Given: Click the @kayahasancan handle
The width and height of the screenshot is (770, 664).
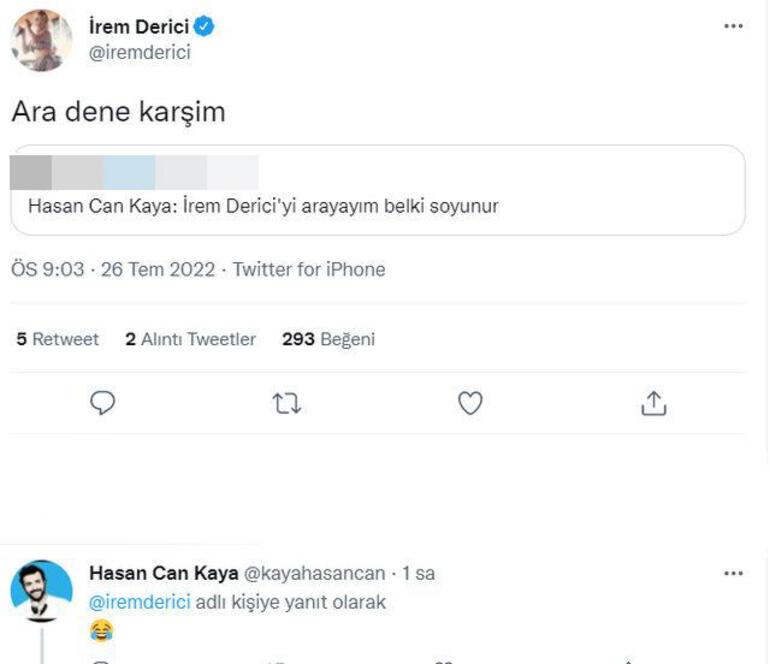Looking at the screenshot, I should [x=315, y=573].
